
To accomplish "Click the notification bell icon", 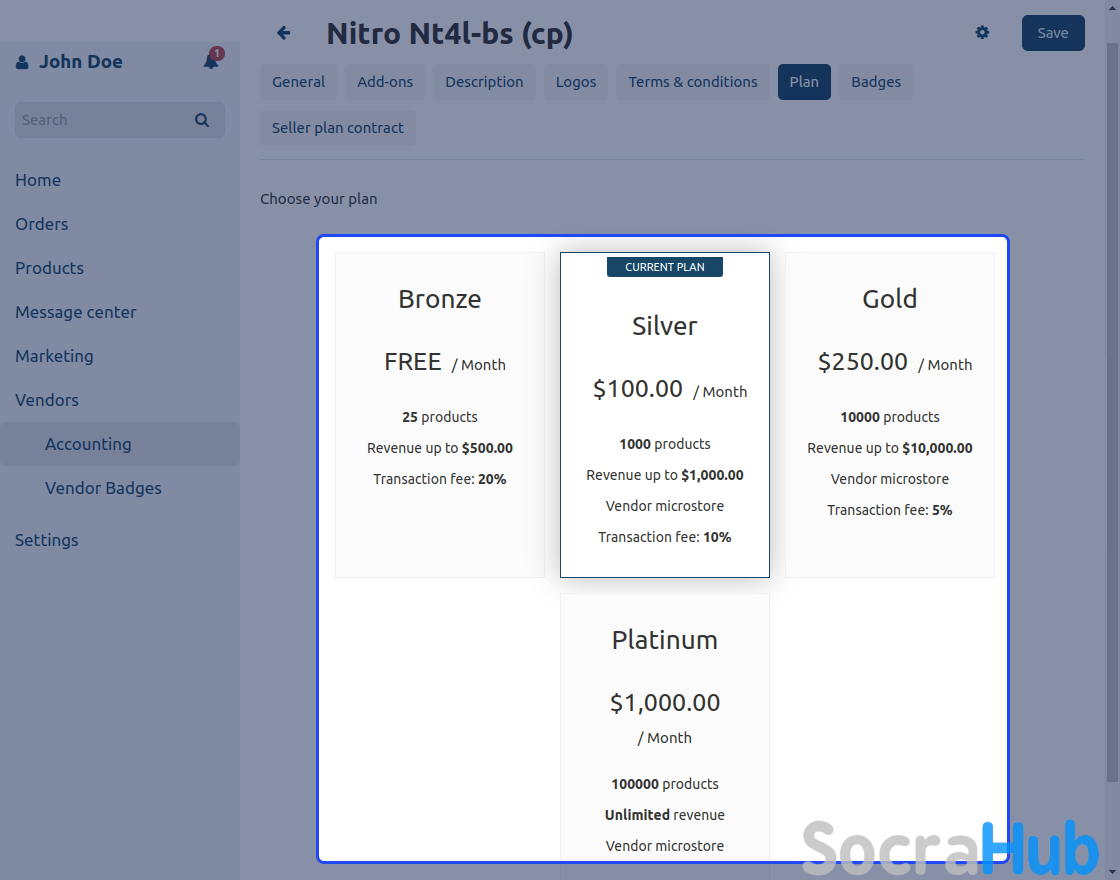I will [x=211, y=61].
